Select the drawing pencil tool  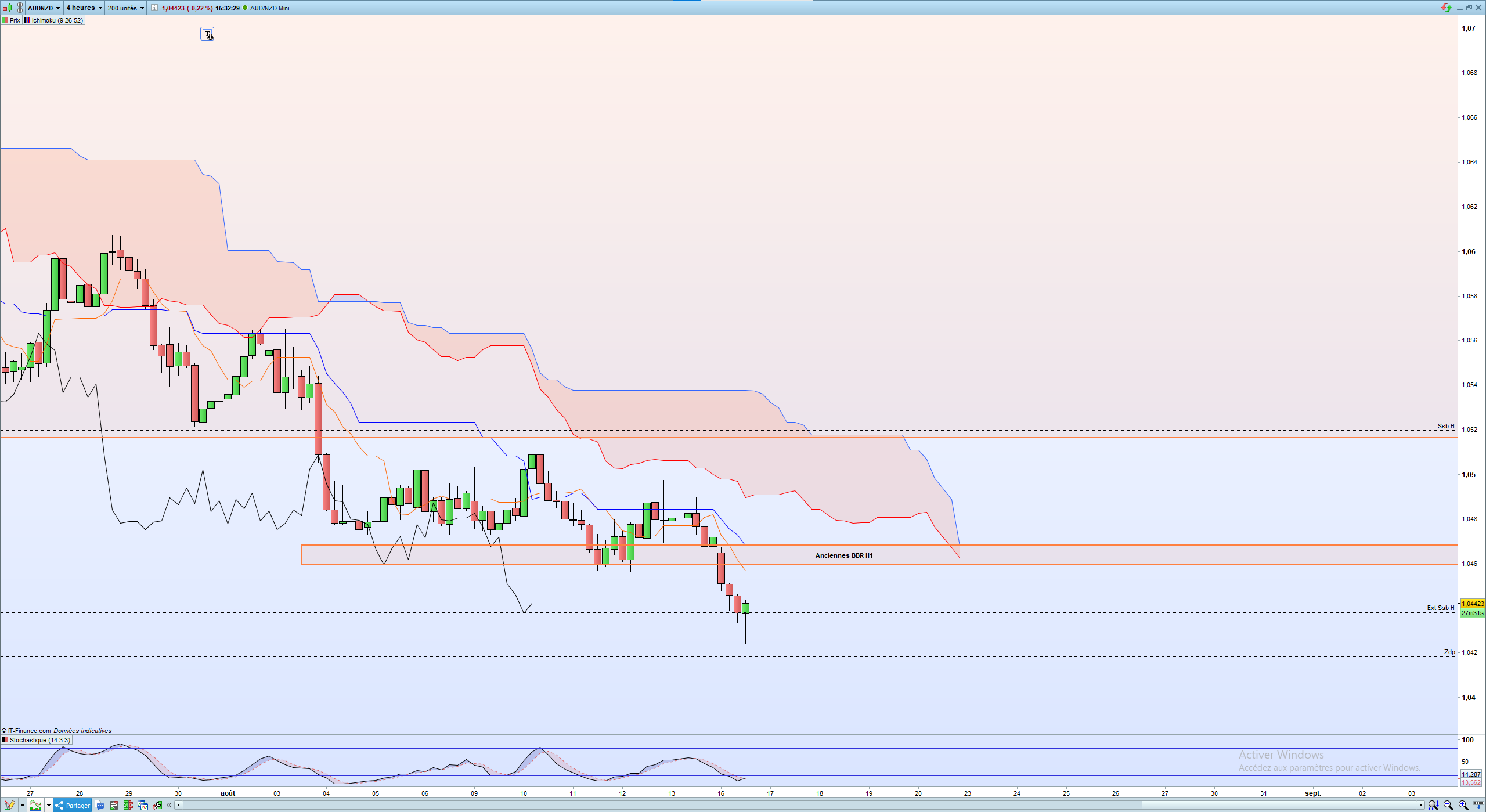point(10,805)
